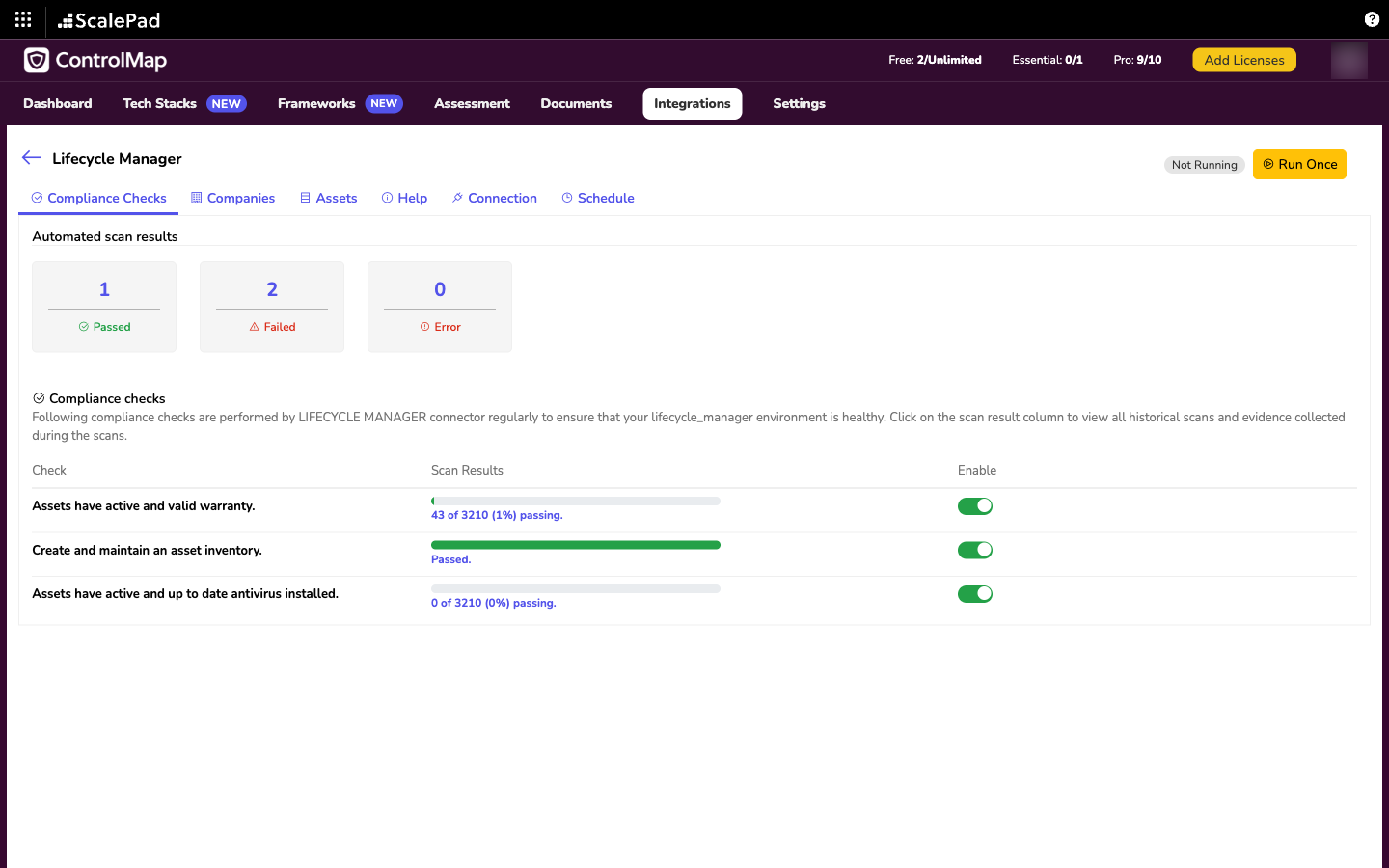The height and width of the screenshot is (868, 1389).
Task: Open '43 of 3210 (1%) passing' results
Action: [x=497, y=515]
